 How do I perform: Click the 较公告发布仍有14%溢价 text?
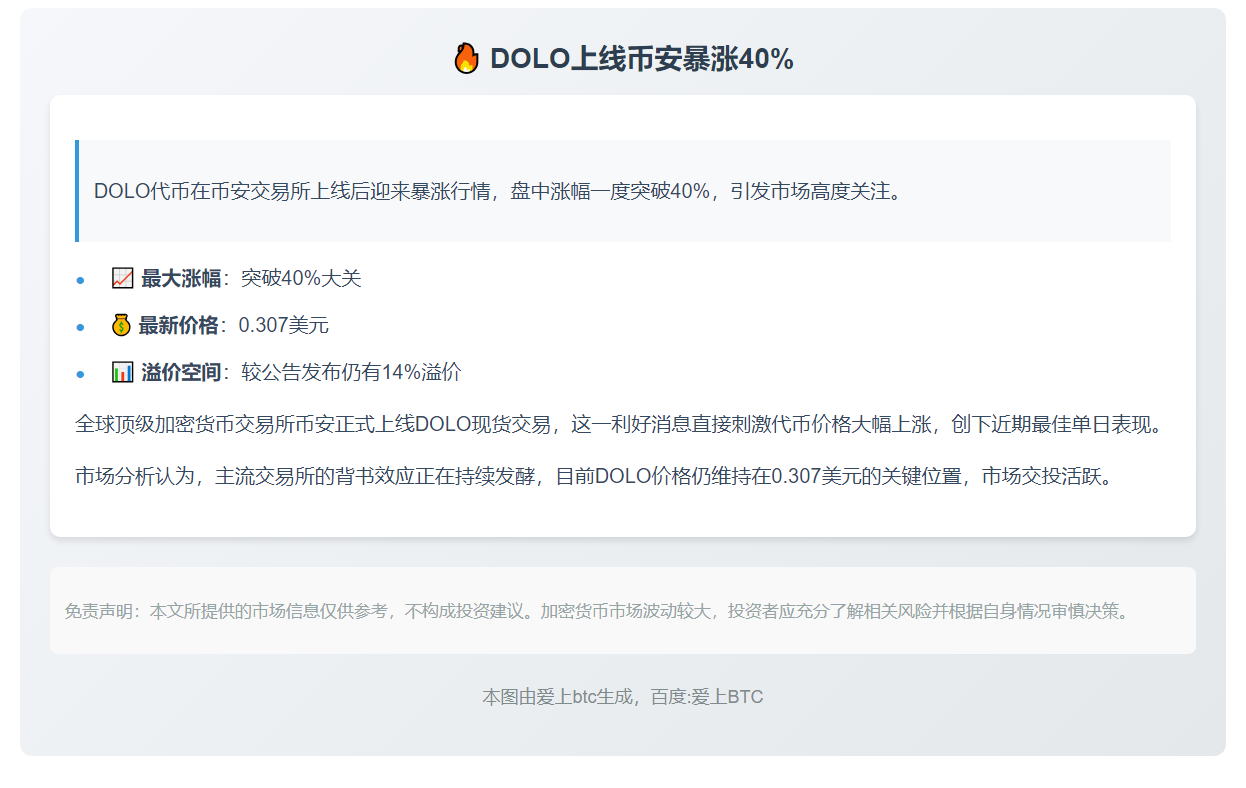point(351,372)
